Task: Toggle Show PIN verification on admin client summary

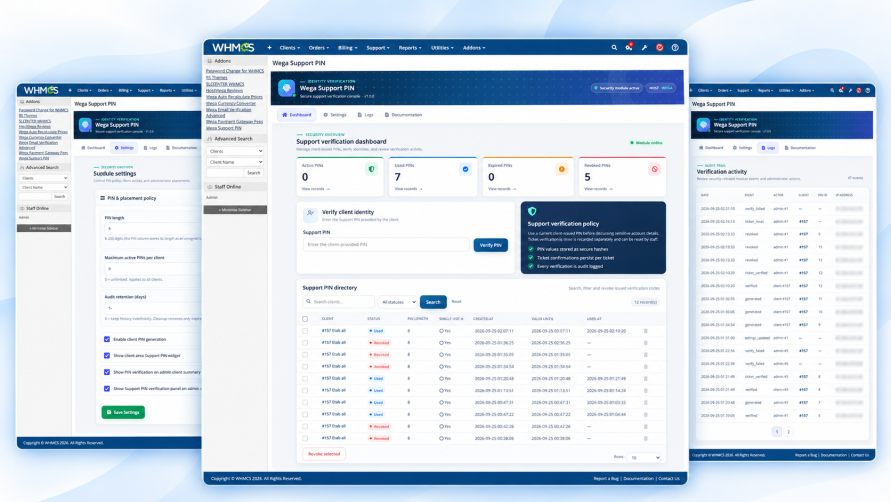Action: [107, 372]
